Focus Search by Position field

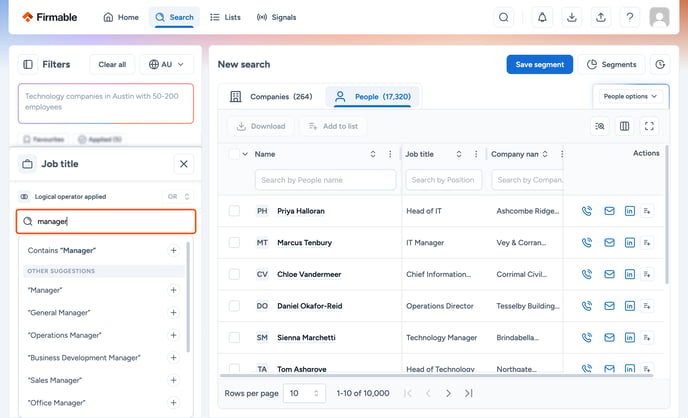pos(444,180)
